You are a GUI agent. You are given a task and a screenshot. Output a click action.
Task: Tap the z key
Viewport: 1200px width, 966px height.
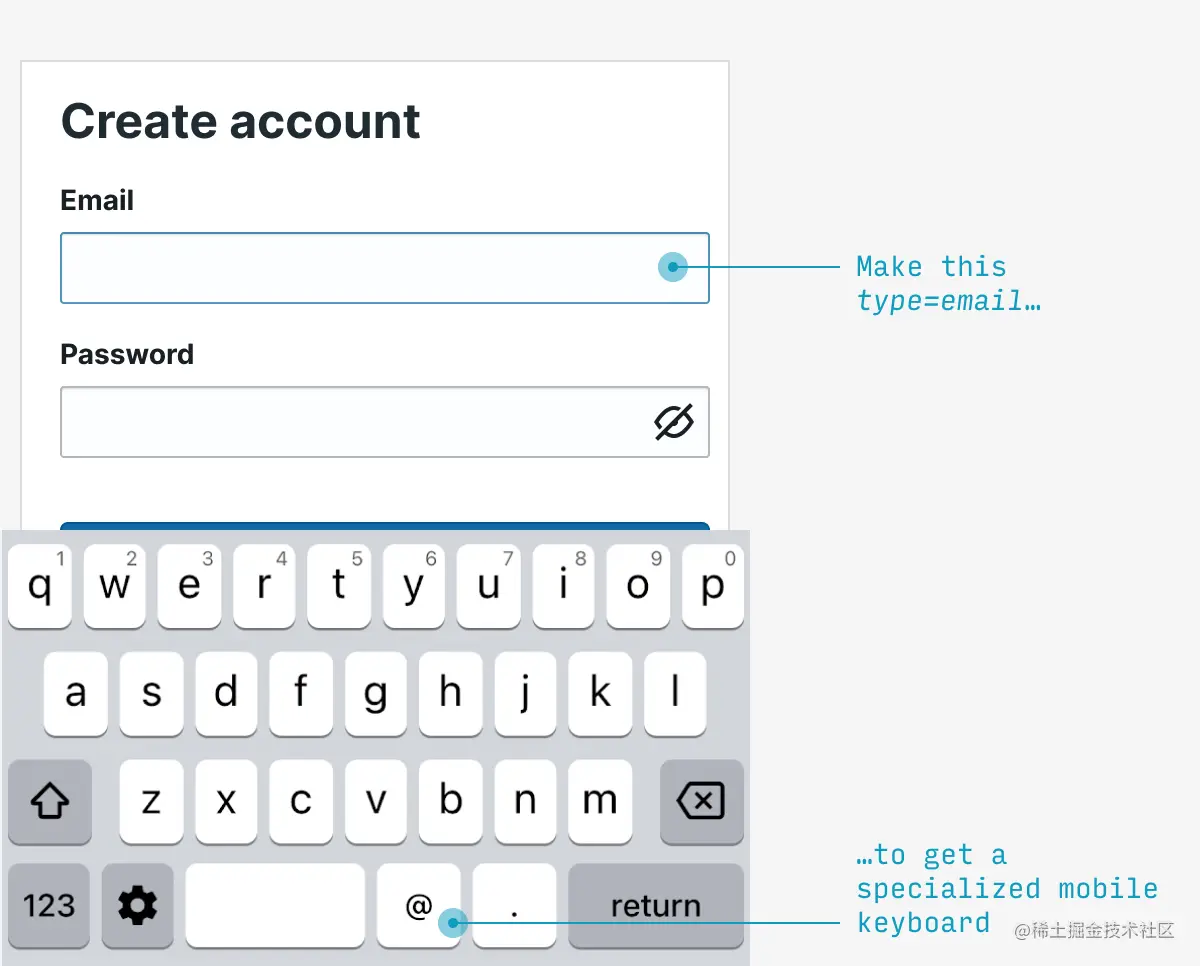[x=151, y=801]
